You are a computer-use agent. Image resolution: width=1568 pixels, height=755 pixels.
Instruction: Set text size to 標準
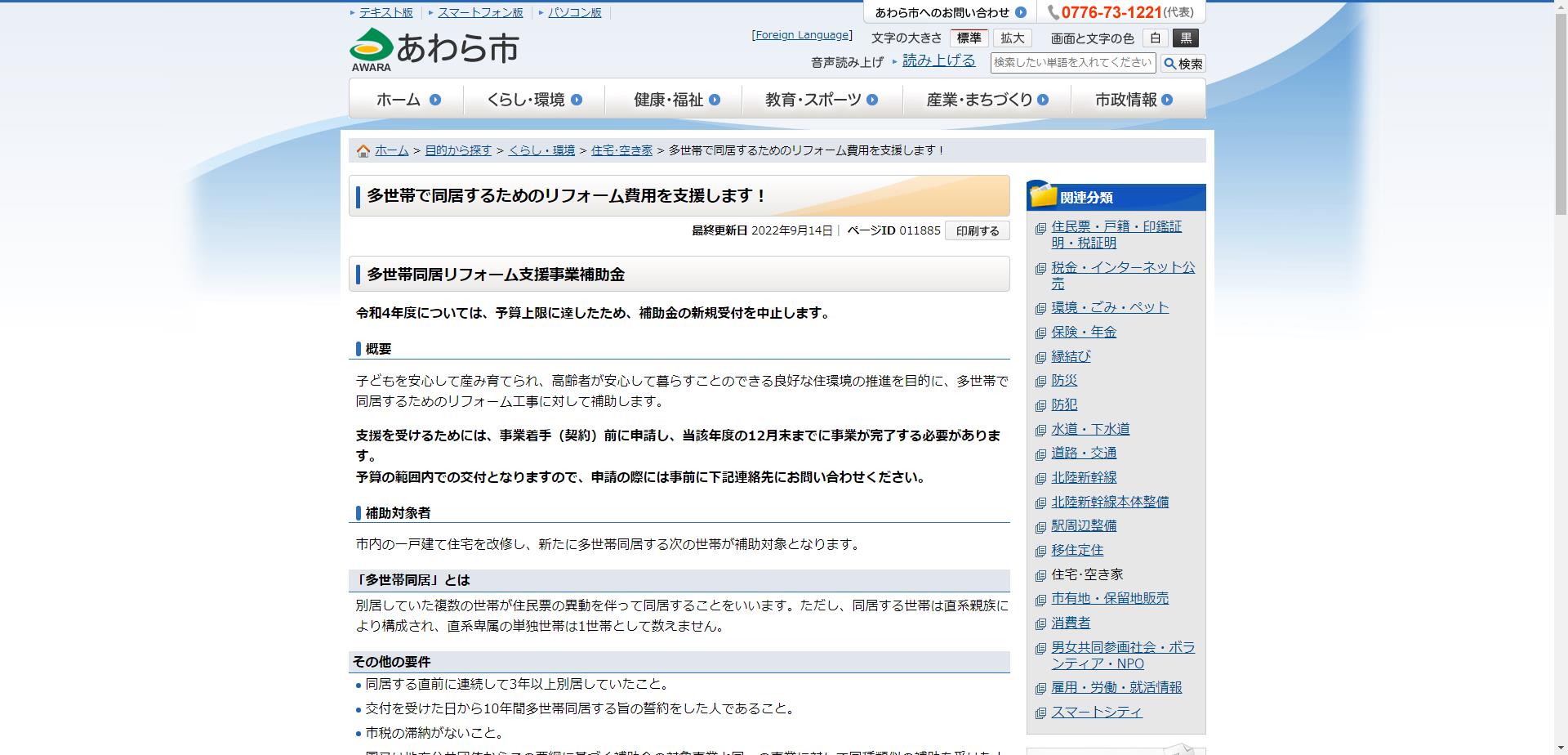click(x=969, y=38)
